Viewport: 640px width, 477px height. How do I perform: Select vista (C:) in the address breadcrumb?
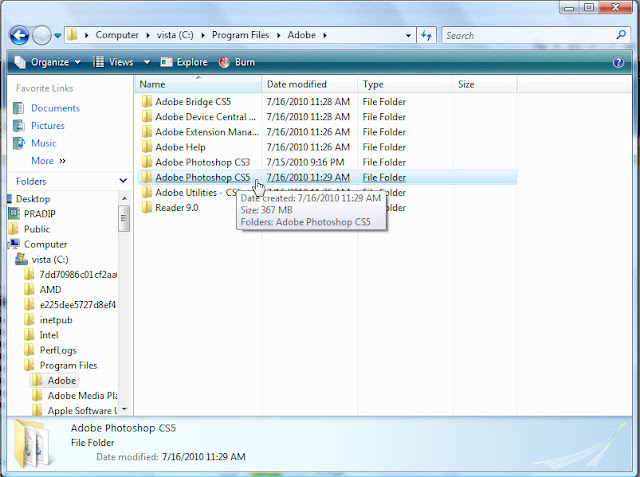[175, 35]
